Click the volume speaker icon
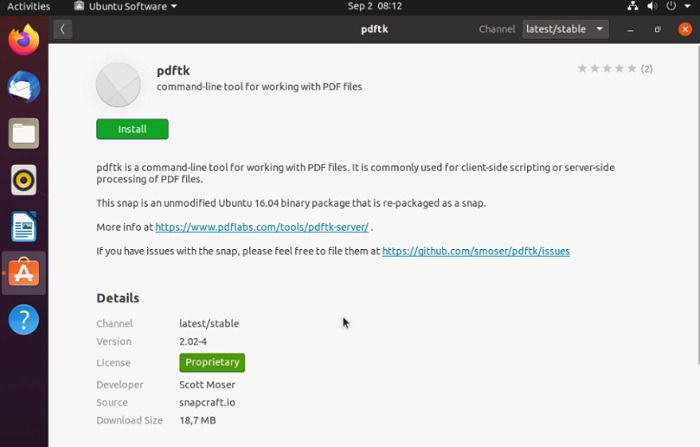 652,6
